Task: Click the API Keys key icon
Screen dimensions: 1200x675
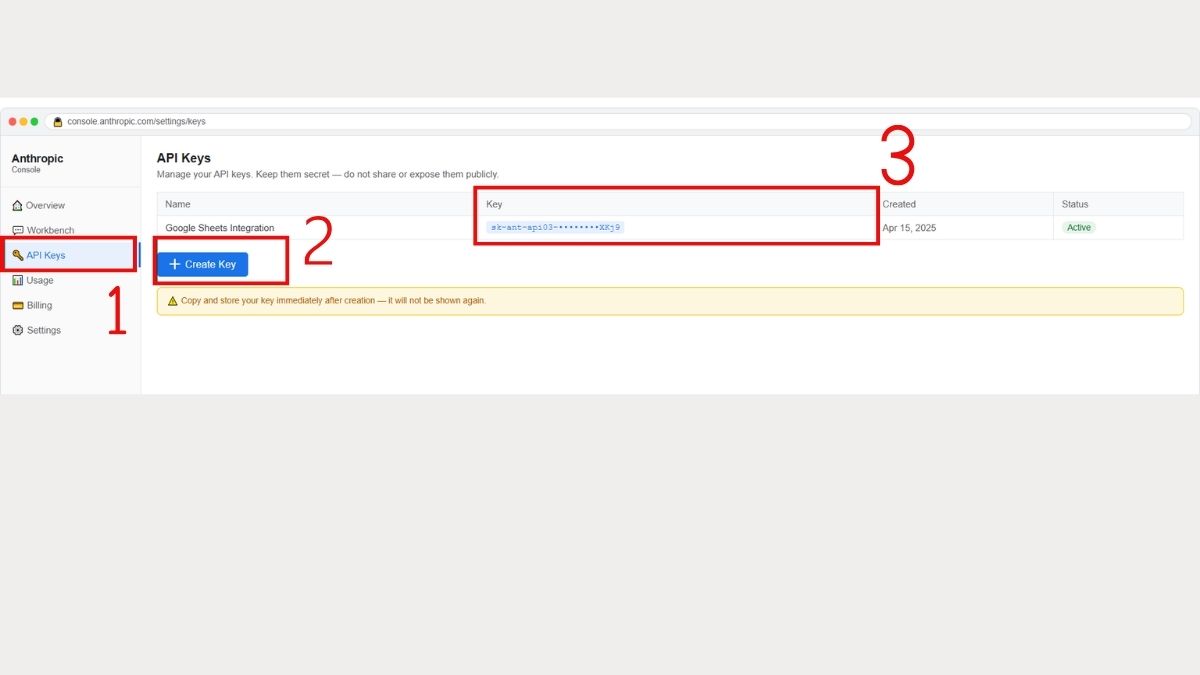Action: 18,255
